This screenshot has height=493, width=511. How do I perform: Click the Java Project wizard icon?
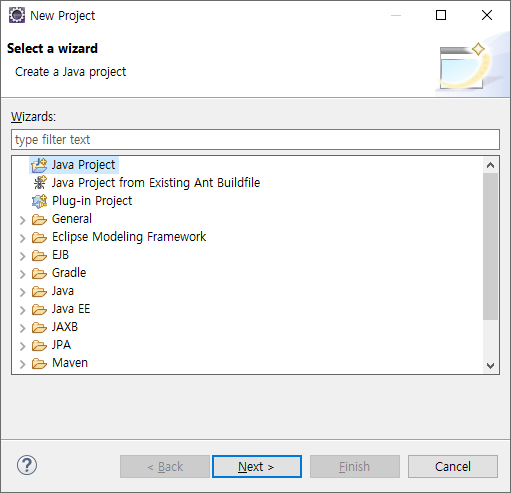click(x=39, y=165)
